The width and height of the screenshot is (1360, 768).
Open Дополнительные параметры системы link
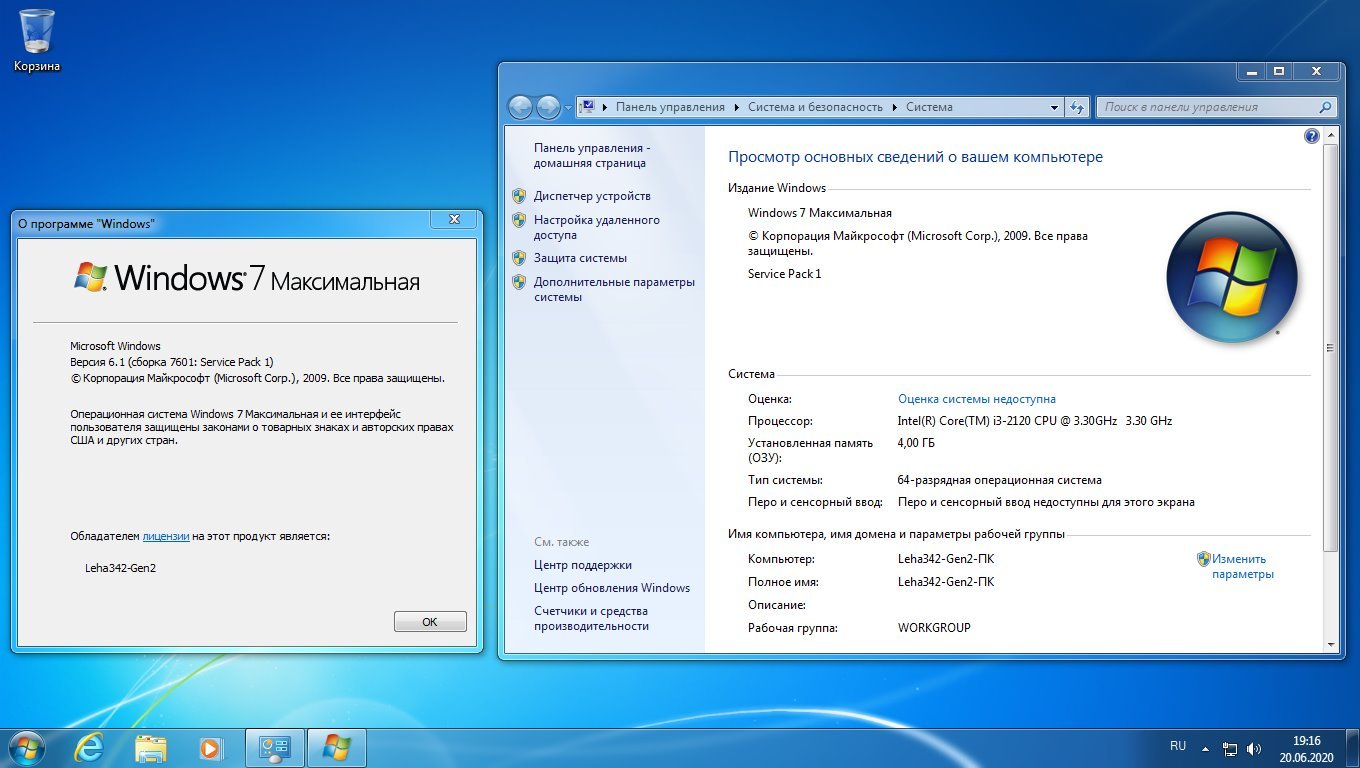[614, 289]
